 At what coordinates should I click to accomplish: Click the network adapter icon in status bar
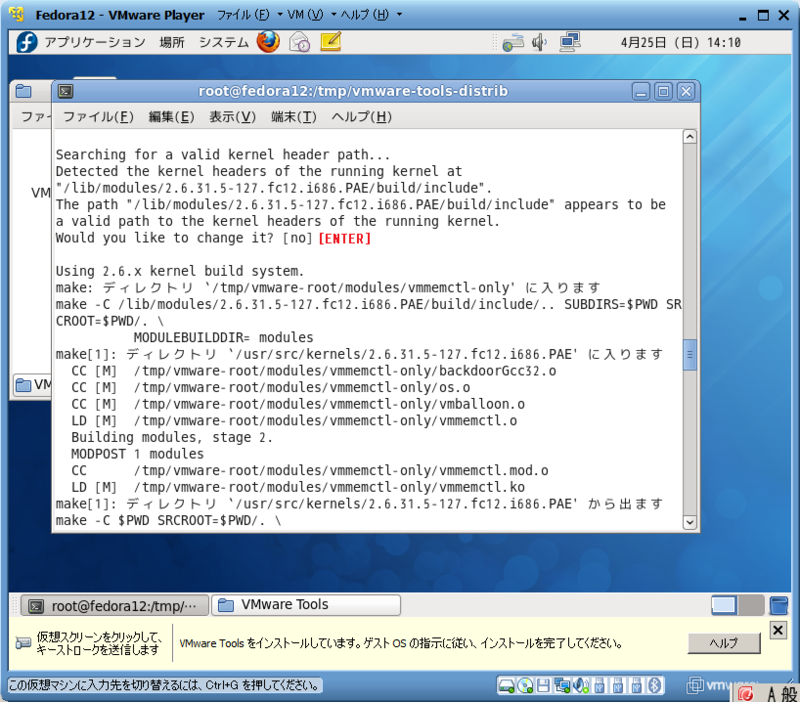(x=561, y=687)
